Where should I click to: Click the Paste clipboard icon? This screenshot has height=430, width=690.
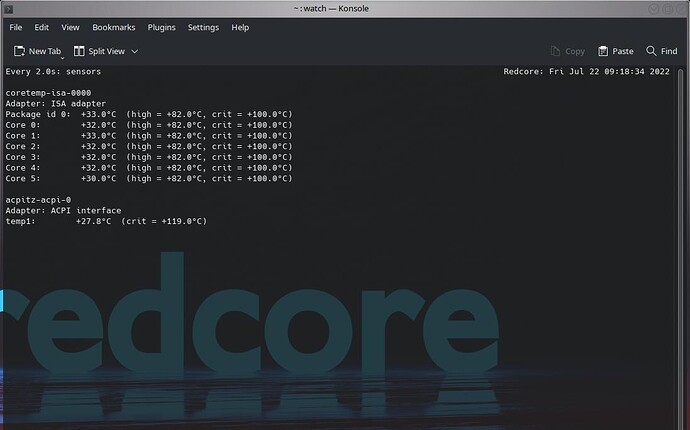click(603, 51)
